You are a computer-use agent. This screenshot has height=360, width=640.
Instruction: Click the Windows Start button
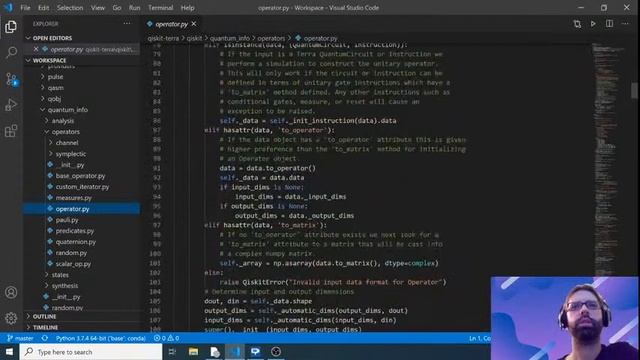click(9, 352)
